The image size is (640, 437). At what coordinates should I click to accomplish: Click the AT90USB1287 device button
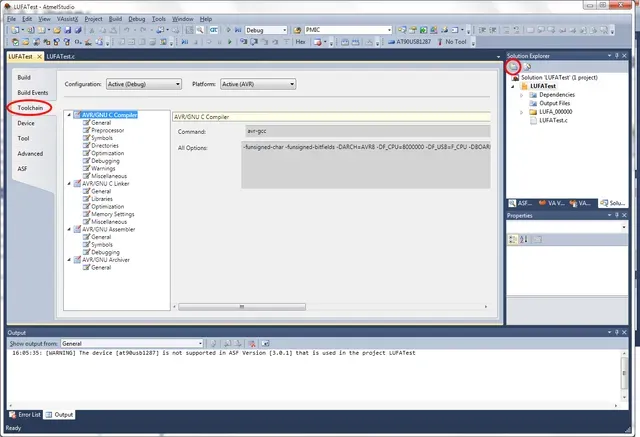[409, 42]
